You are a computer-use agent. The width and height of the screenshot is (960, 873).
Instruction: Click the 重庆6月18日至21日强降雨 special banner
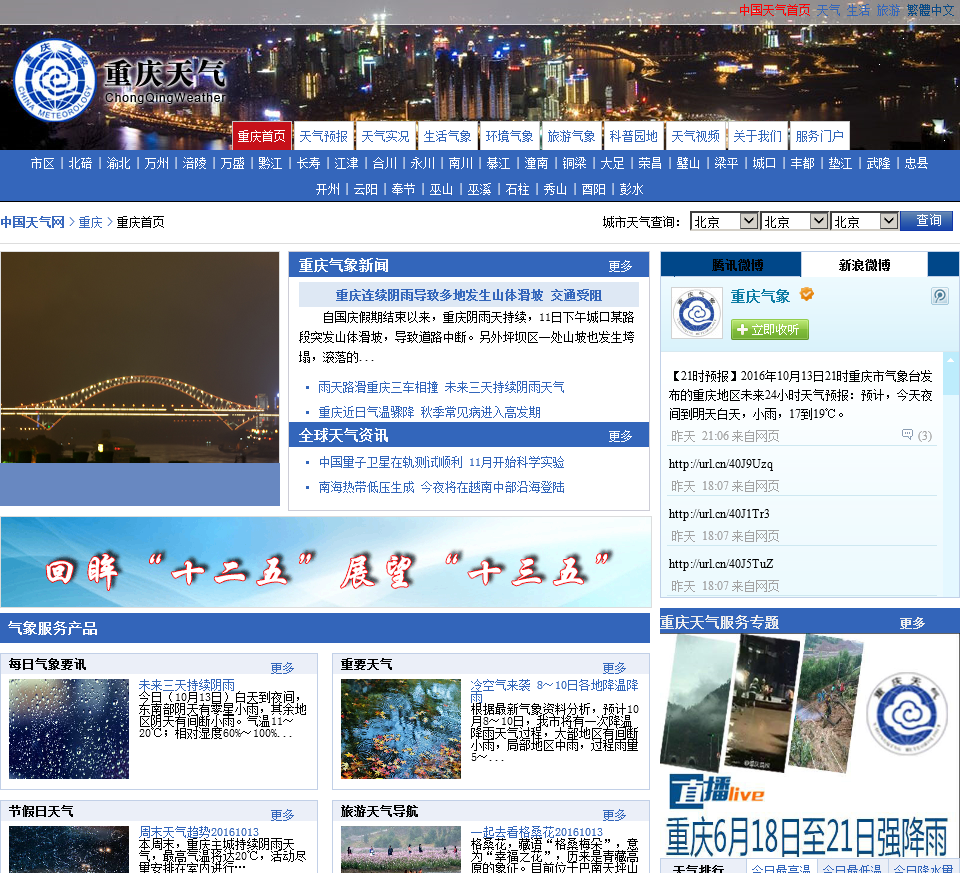(806, 837)
